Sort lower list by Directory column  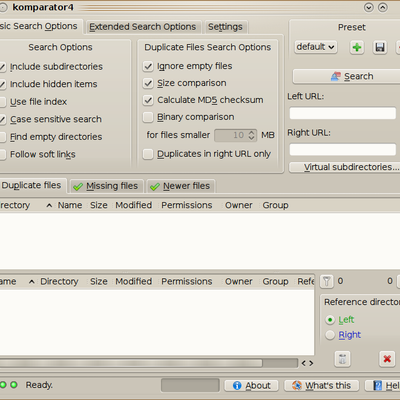tap(59, 282)
